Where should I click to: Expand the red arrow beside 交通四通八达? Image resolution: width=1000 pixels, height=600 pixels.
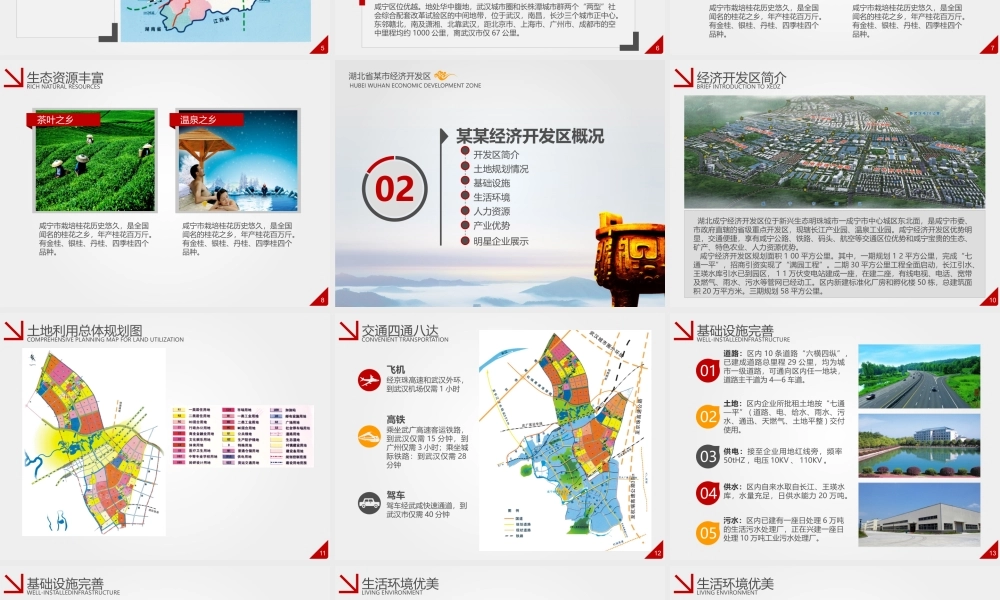[x=348, y=332]
